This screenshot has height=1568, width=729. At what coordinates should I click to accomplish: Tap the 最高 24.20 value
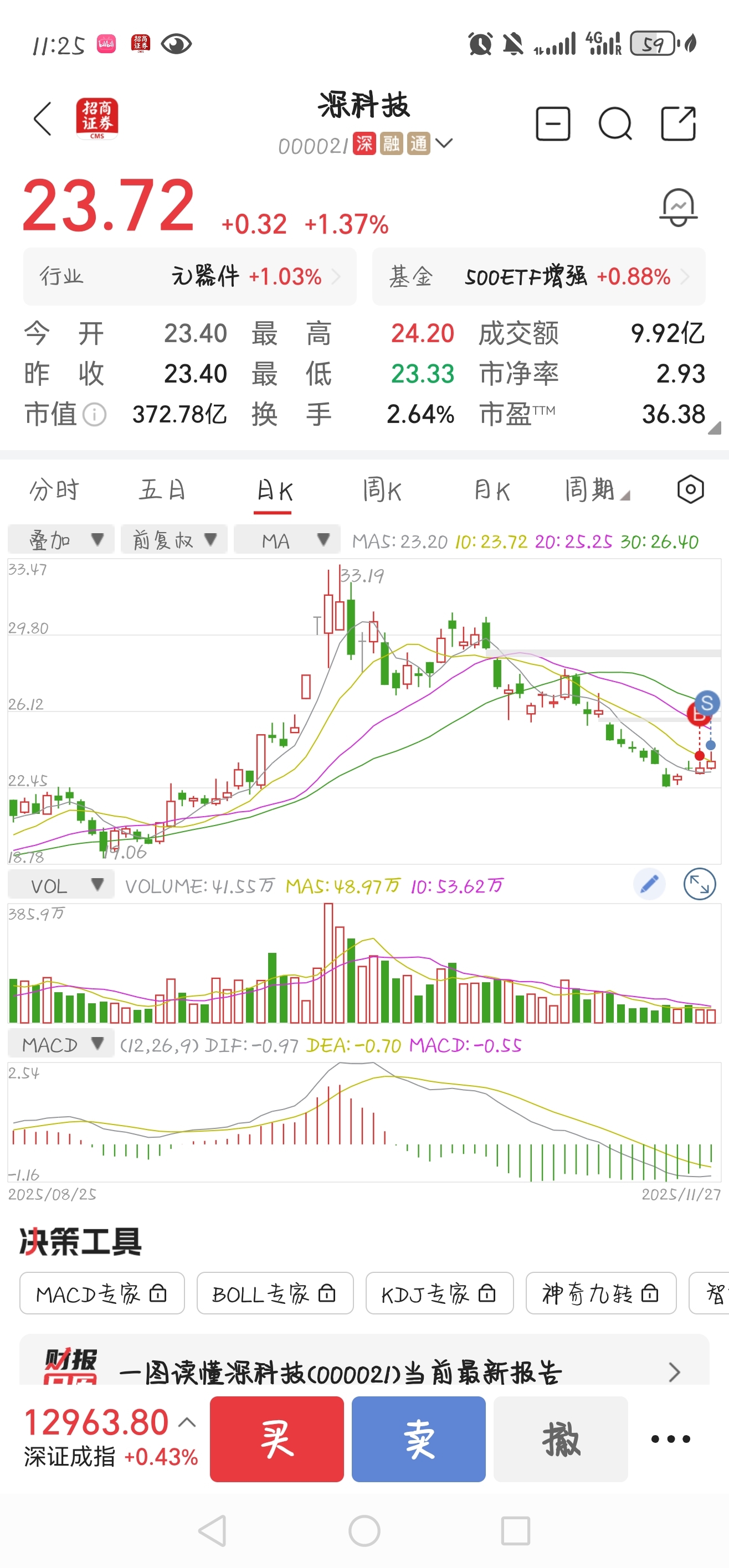[423, 333]
